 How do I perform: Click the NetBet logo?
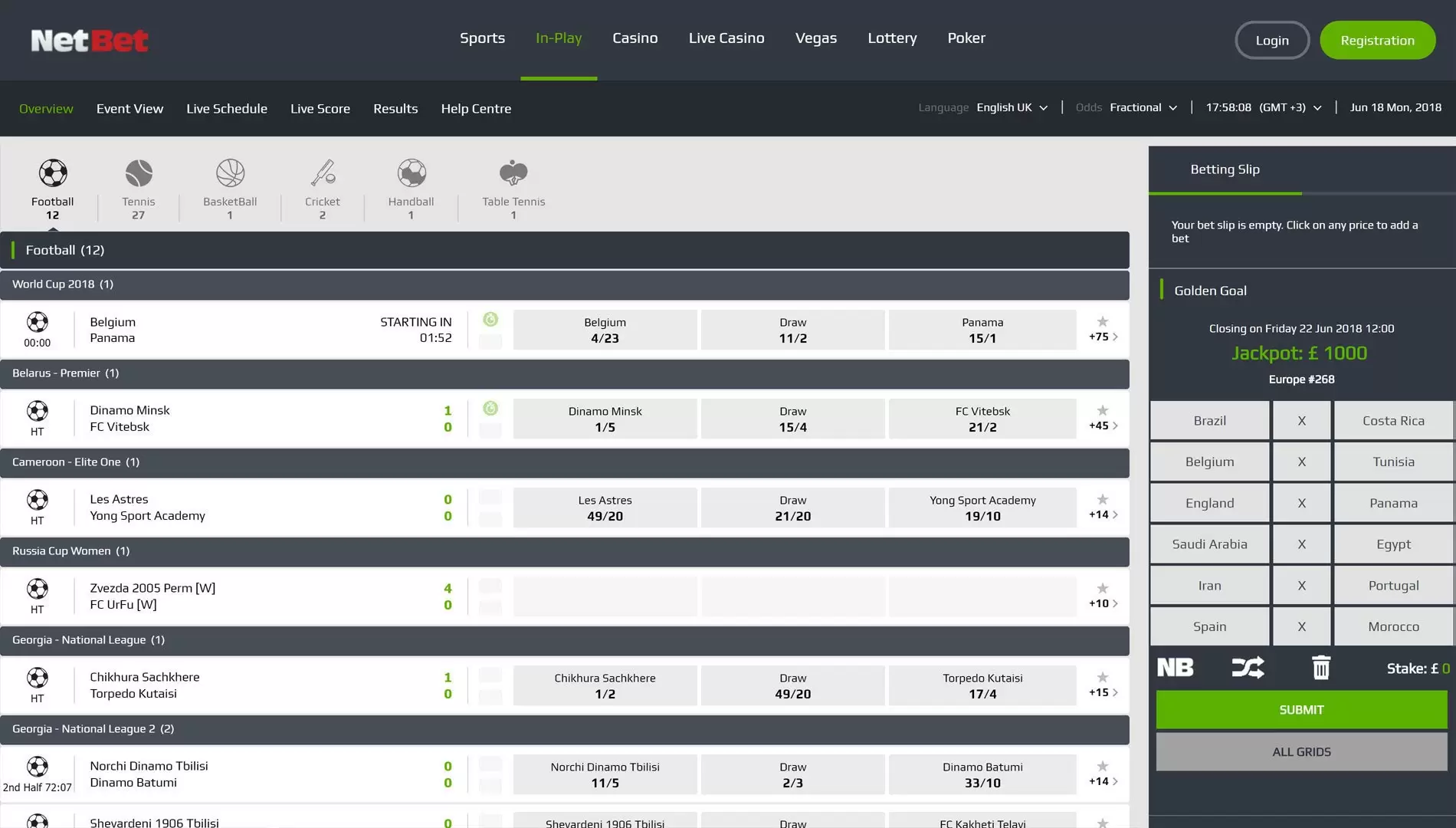point(90,40)
